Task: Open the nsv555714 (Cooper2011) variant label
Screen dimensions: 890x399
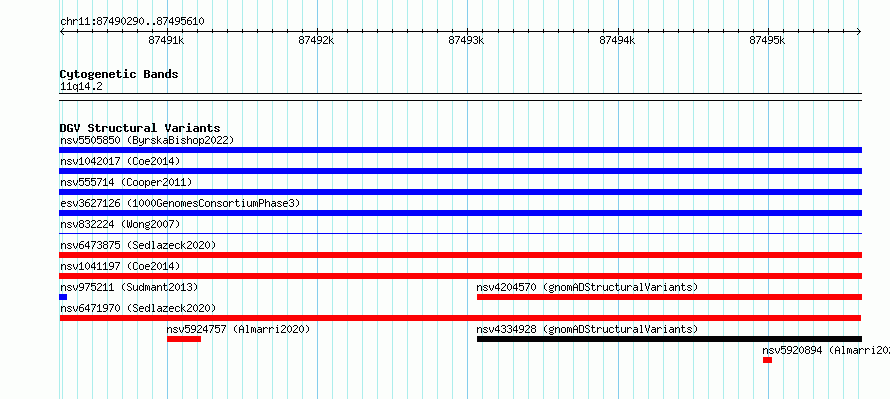Action: (x=126, y=182)
